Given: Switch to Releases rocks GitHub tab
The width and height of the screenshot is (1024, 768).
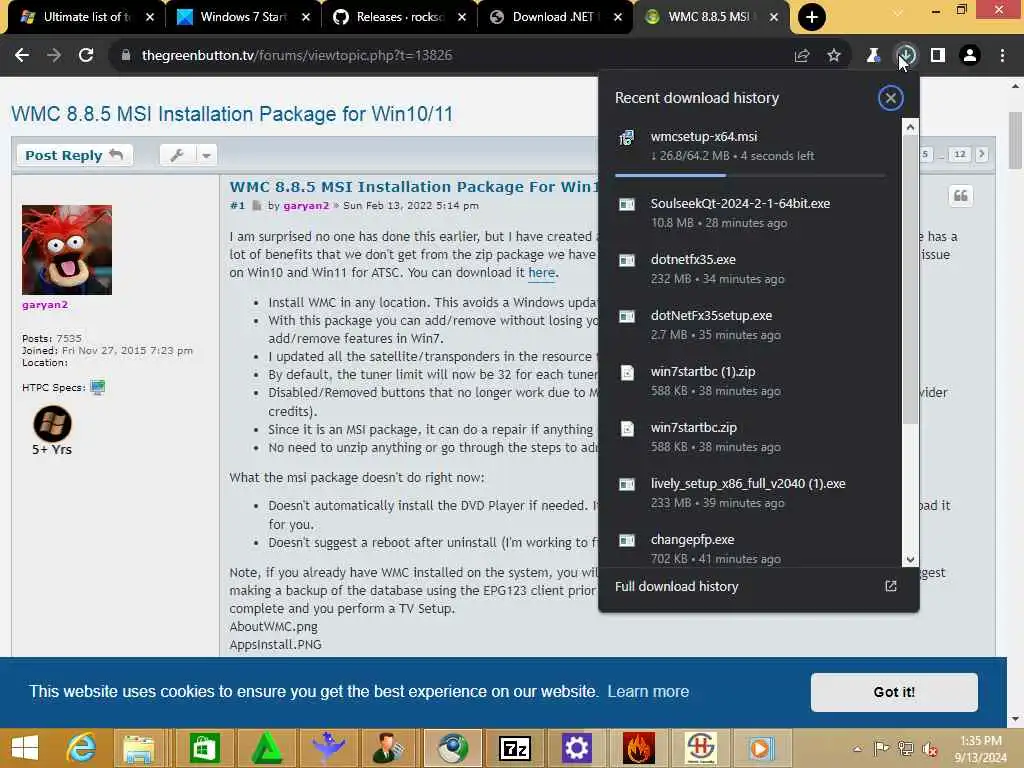Looking at the screenshot, I should coord(399,17).
